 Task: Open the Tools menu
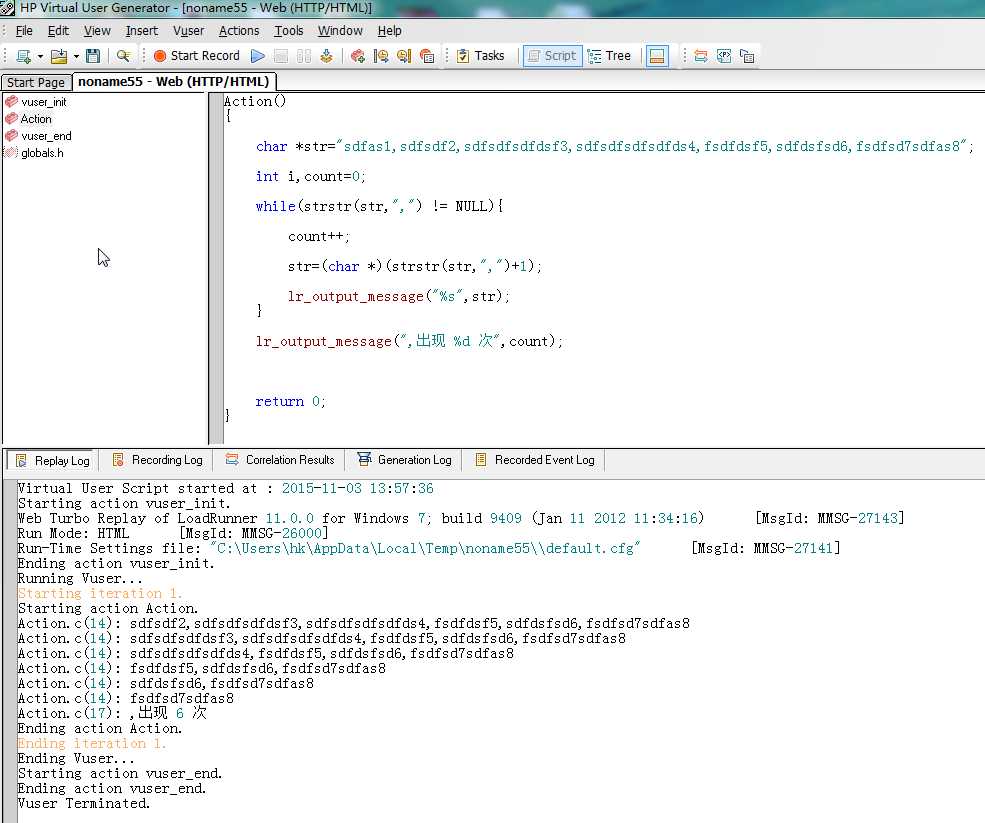289,31
